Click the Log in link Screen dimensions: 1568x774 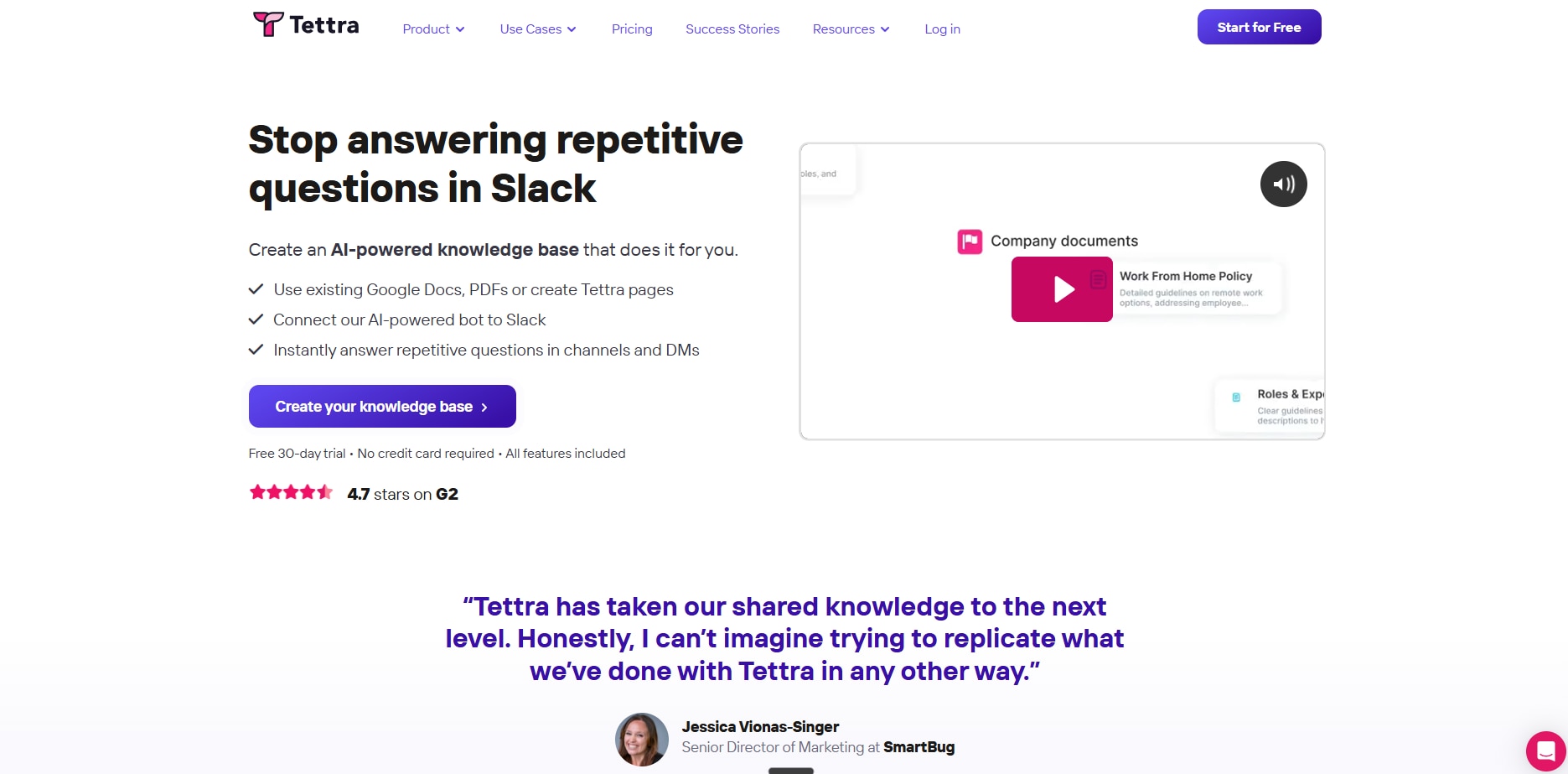point(942,29)
